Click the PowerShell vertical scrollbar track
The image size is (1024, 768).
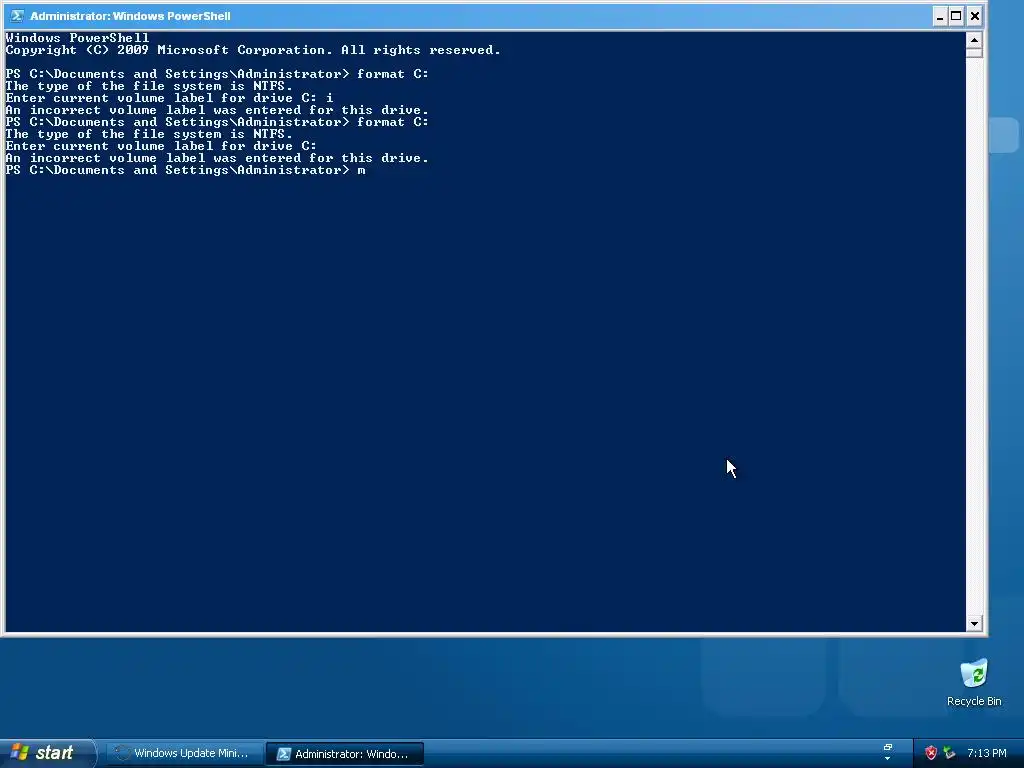tap(974, 336)
